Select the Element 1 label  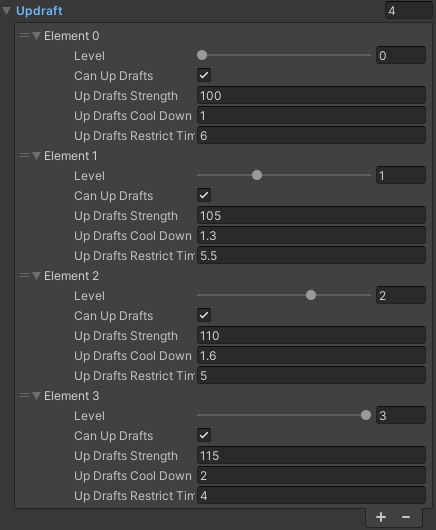click(71, 156)
